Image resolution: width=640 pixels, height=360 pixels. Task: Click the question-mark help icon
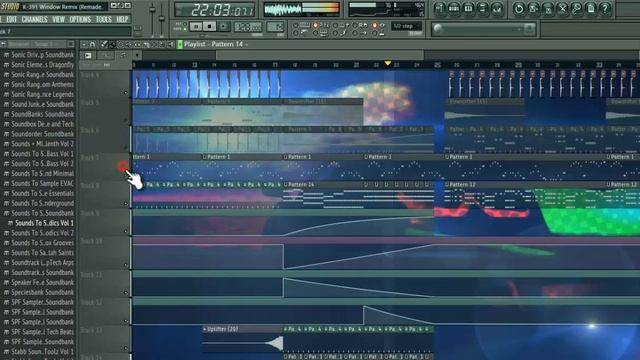[x=605, y=9]
